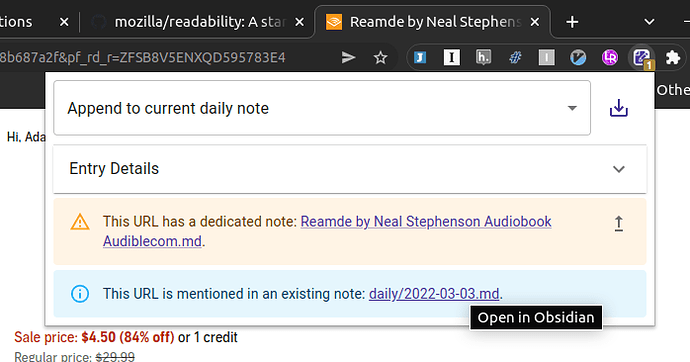Open a new browser tab
Screen dimensions: 690x362
pyautogui.click(x=572, y=22)
